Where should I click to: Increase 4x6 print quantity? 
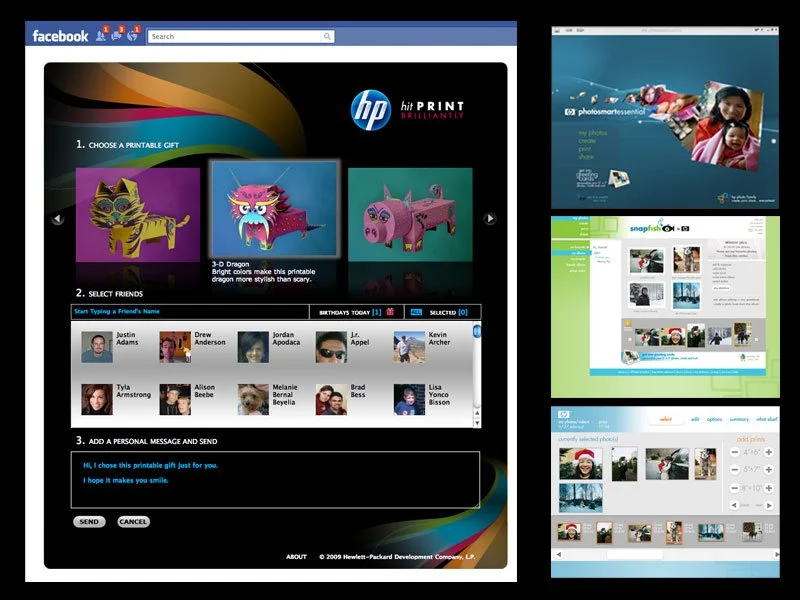(x=769, y=452)
